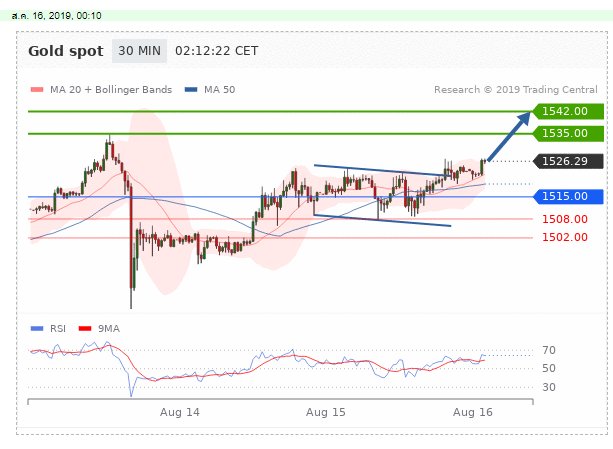Click the 9MA legend label
The width and height of the screenshot is (613, 449).
[109, 329]
